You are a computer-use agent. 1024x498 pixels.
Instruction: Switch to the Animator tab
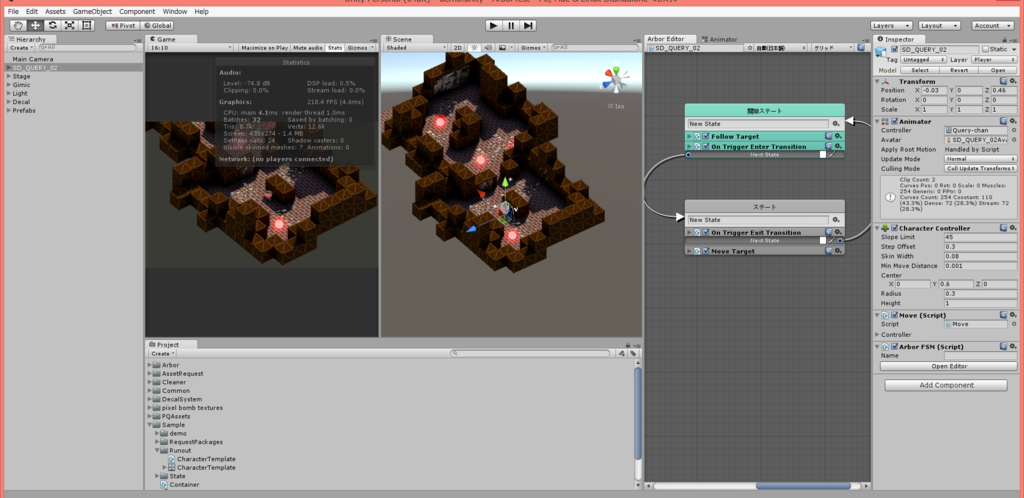tap(720, 39)
